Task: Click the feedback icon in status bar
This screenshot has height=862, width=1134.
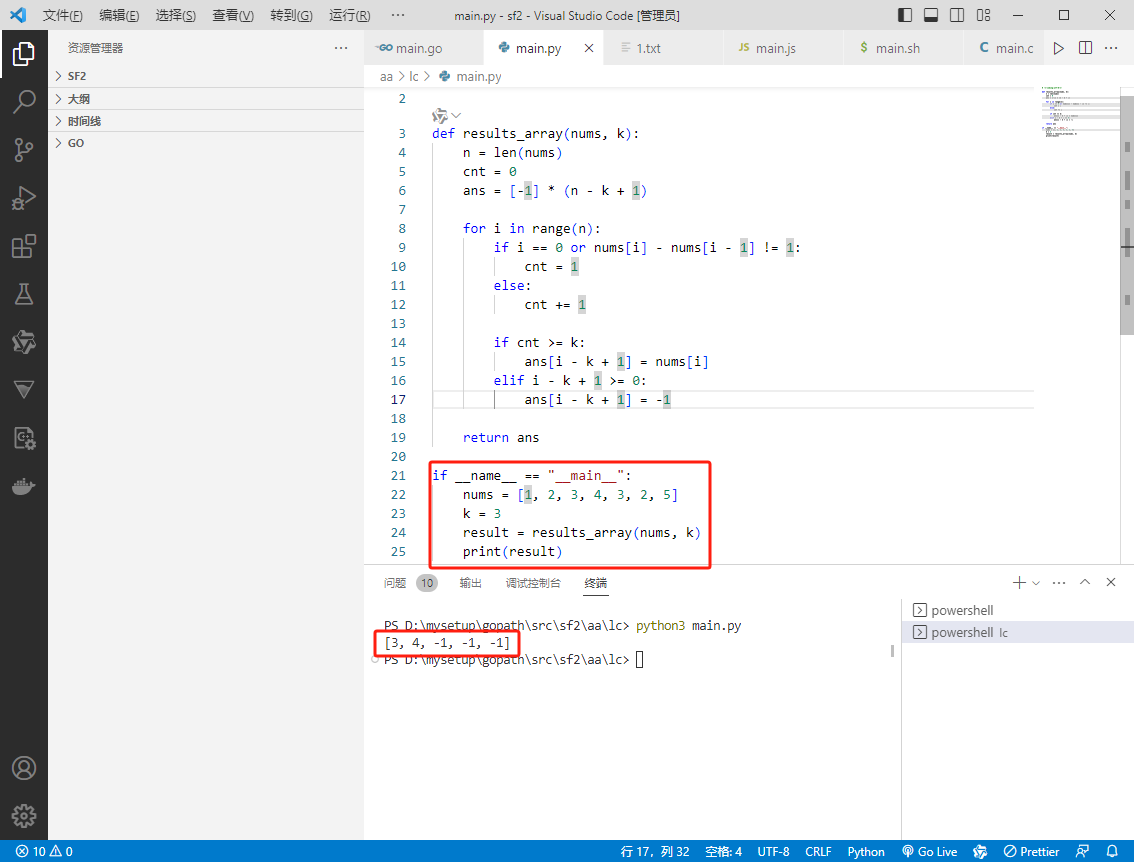Action: pyautogui.click(x=1083, y=851)
